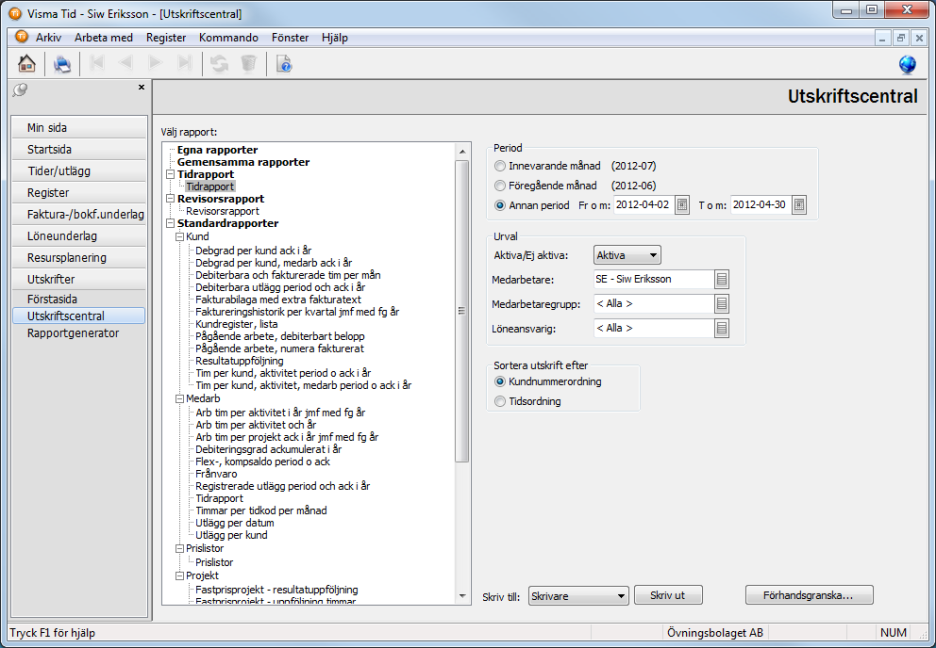This screenshot has width=936, height=648.
Task: Open the Fönster menu
Action: coord(290,38)
